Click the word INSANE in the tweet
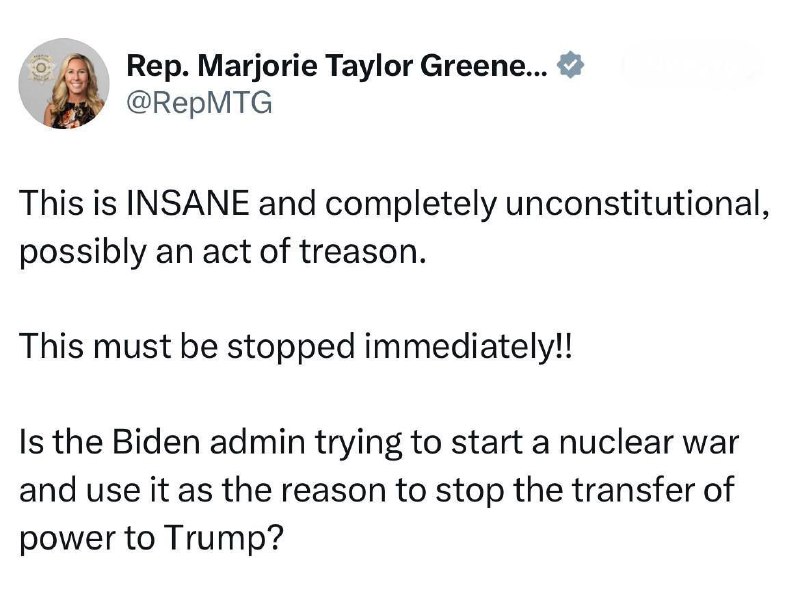The height and width of the screenshot is (600, 800). [x=188, y=203]
